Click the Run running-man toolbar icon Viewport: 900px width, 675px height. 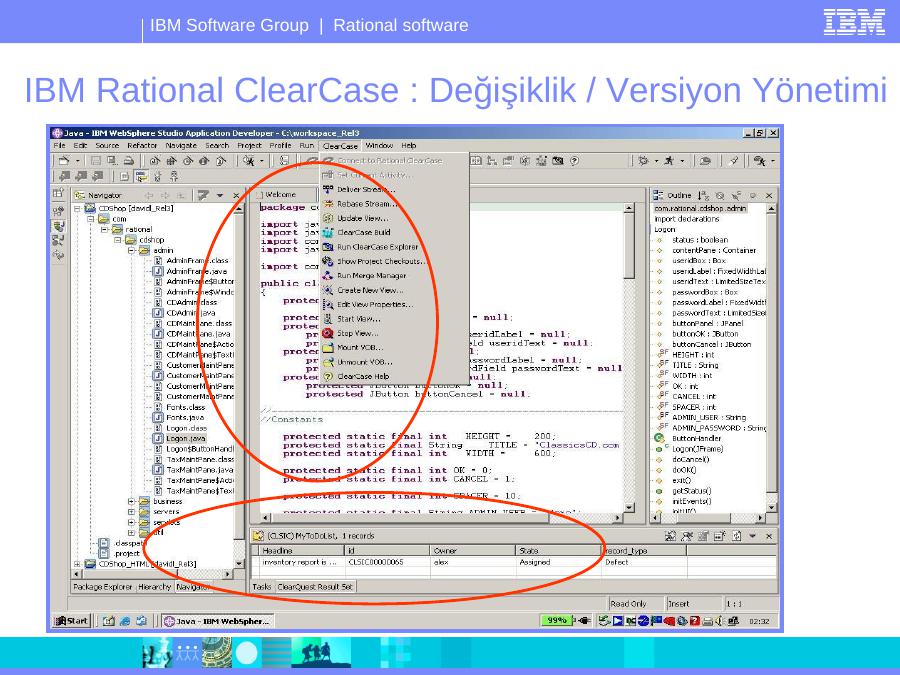pyautogui.click(x=669, y=161)
